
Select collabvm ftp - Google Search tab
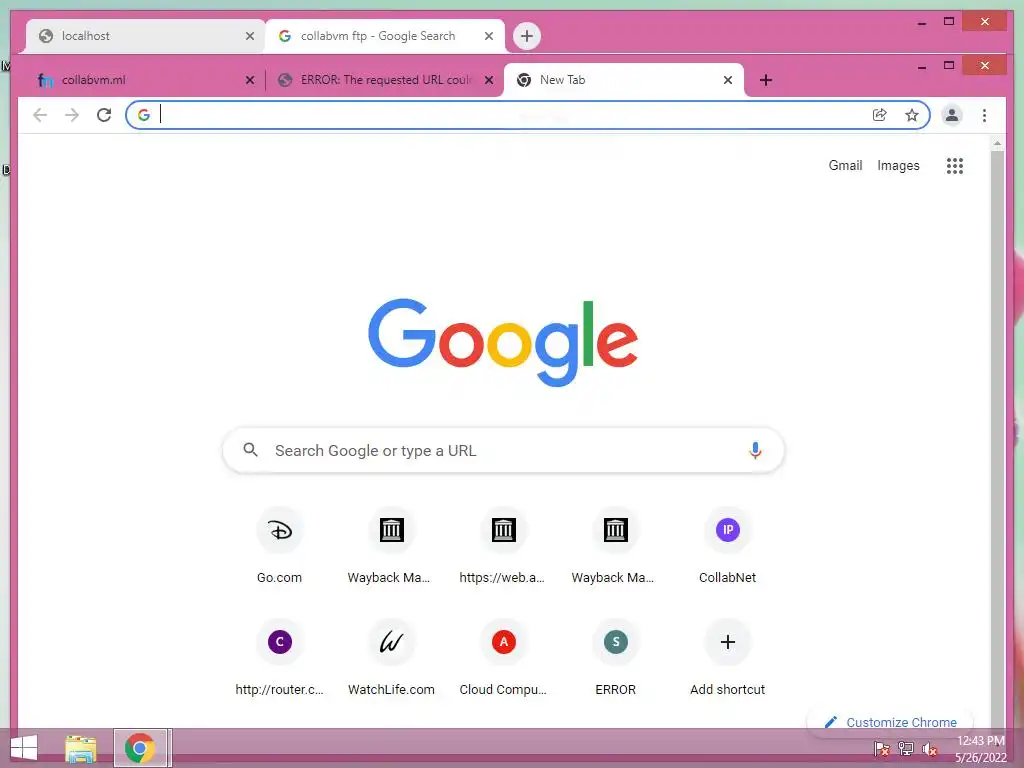[x=385, y=37]
